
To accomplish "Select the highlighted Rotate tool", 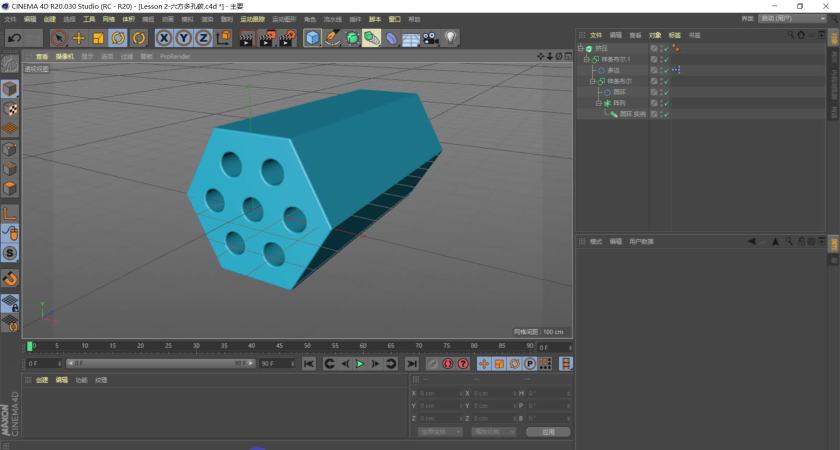I will (118, 38).
